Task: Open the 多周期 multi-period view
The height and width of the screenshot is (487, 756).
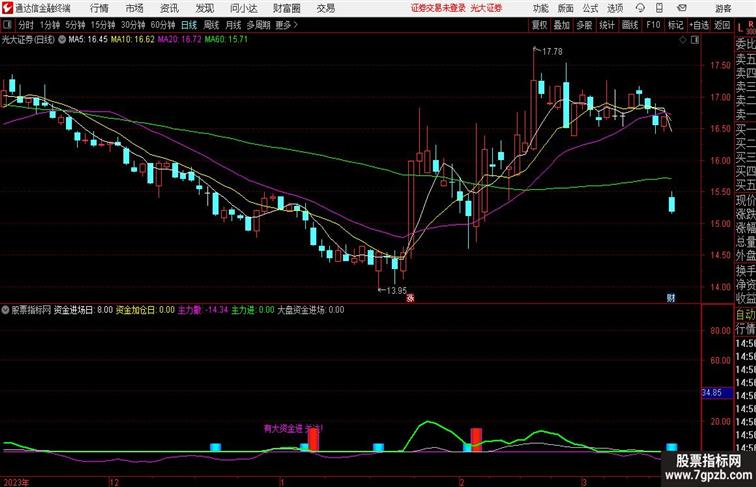Action: pos(258,25)
